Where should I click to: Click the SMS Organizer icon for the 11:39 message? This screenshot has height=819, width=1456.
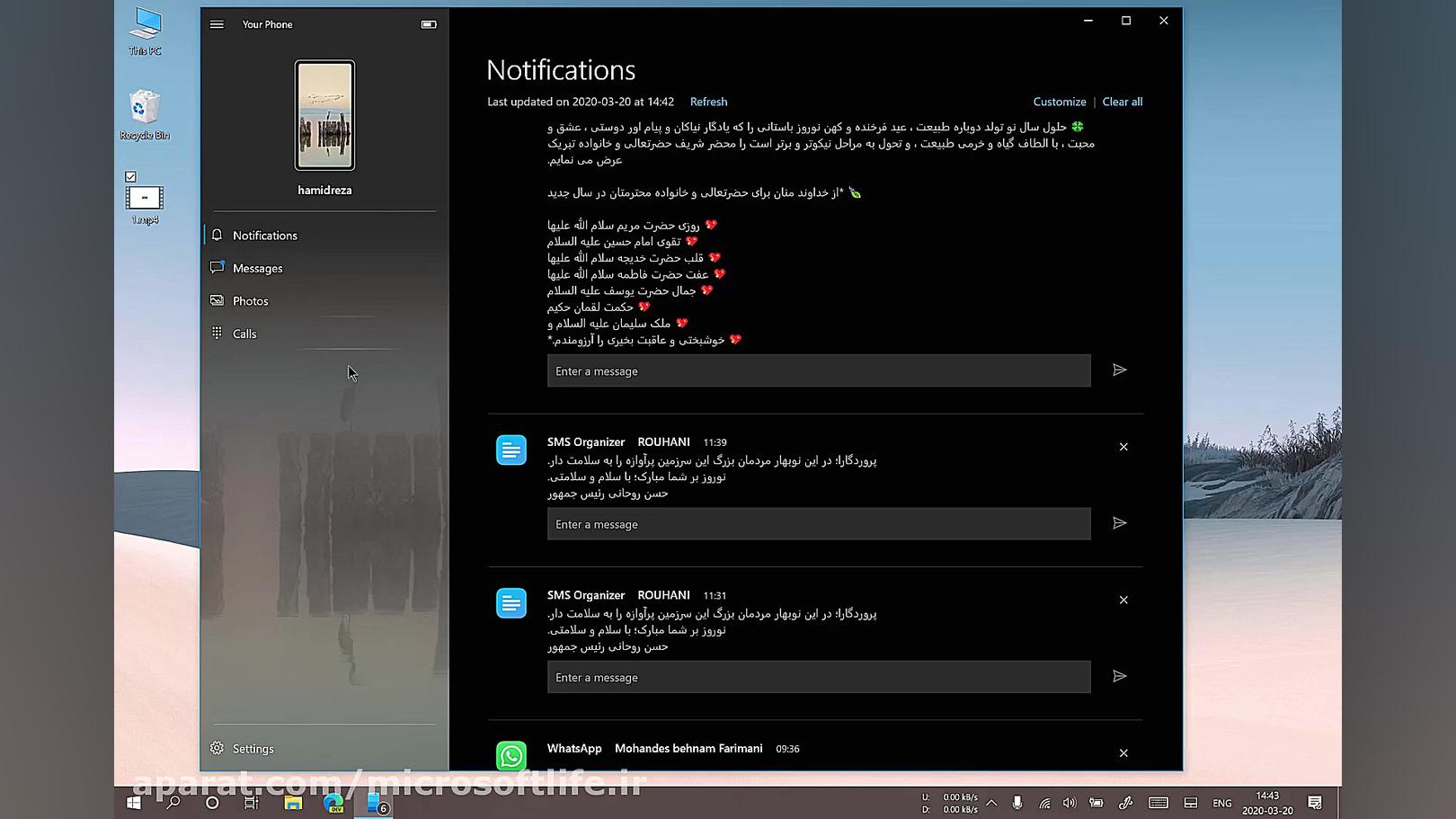pyautogui.click(x=511, y=450)
